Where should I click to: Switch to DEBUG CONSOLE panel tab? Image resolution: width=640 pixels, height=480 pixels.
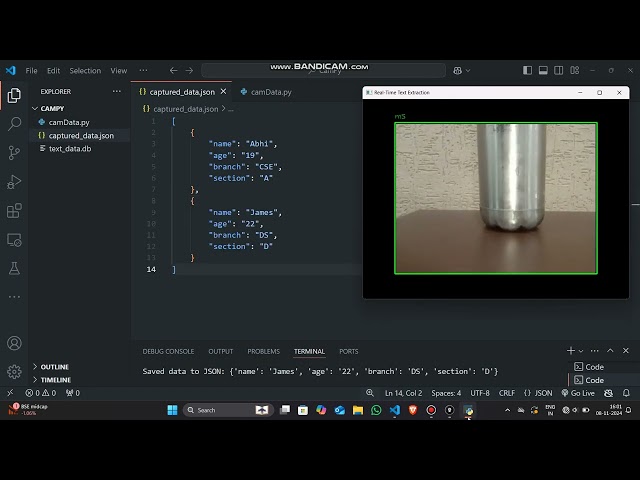pos(168,351)
